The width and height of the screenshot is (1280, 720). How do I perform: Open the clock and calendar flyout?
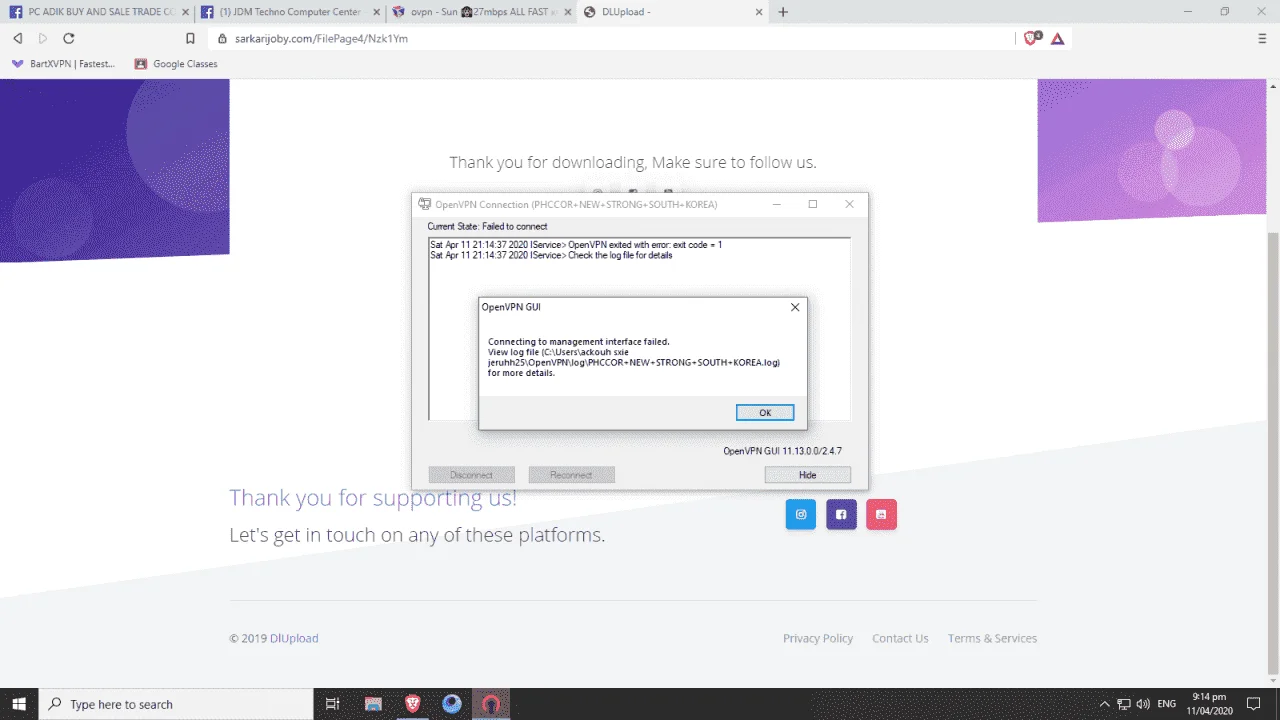coord(1210,704)
